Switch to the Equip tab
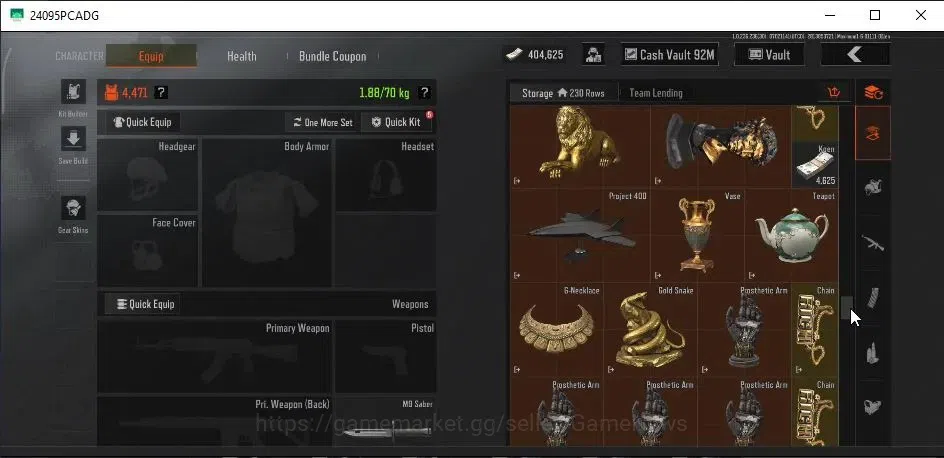 pos(151,56)
